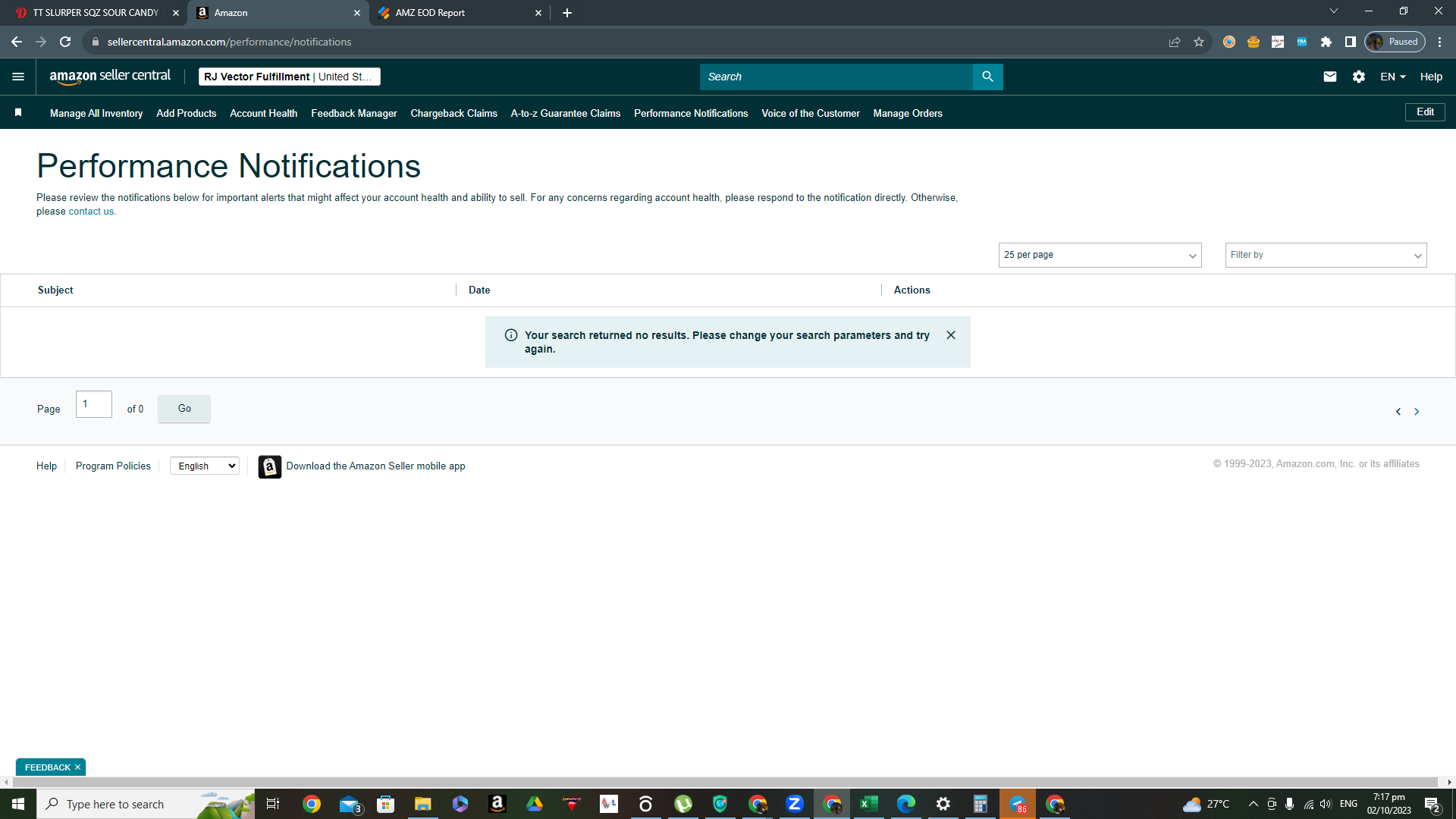Click the bookmark icon in the favorites bar
The image size is (1456, 819).
18,112
